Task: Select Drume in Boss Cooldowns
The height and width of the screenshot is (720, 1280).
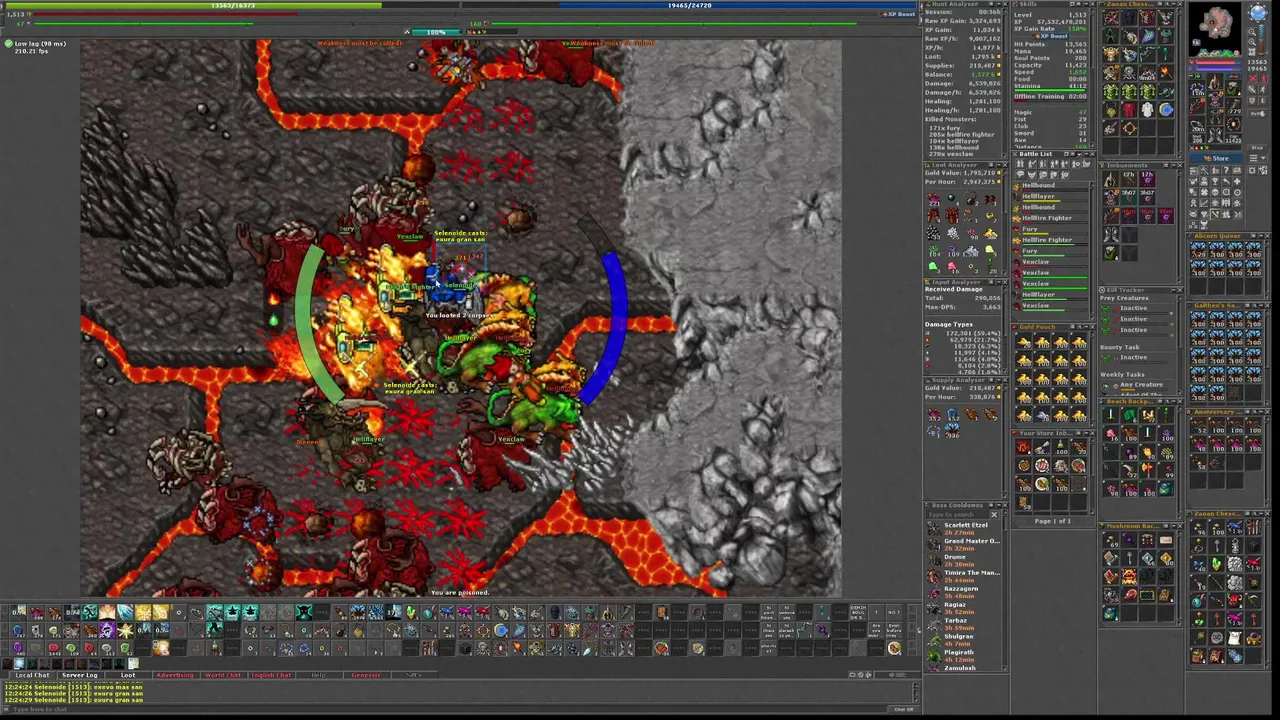Action: tap(963, 561)
